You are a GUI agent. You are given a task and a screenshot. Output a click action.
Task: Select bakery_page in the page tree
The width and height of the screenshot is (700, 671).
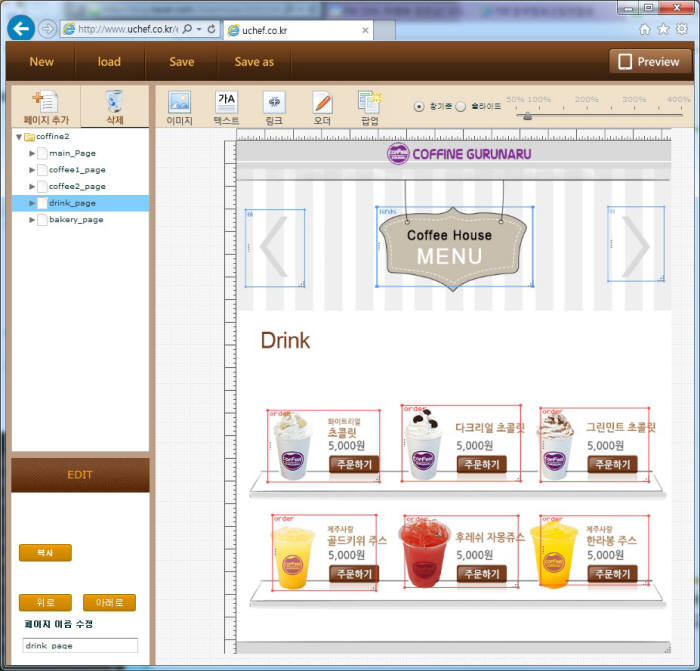[x=76, y=220]
